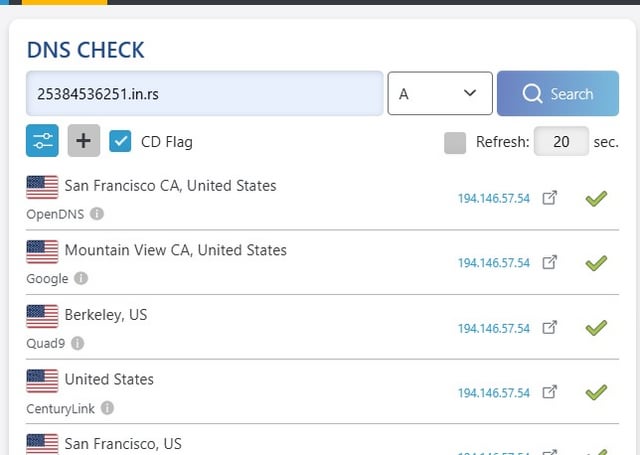
Task: Click info icon next to OpenDNS
Action: tap(97, 214)
